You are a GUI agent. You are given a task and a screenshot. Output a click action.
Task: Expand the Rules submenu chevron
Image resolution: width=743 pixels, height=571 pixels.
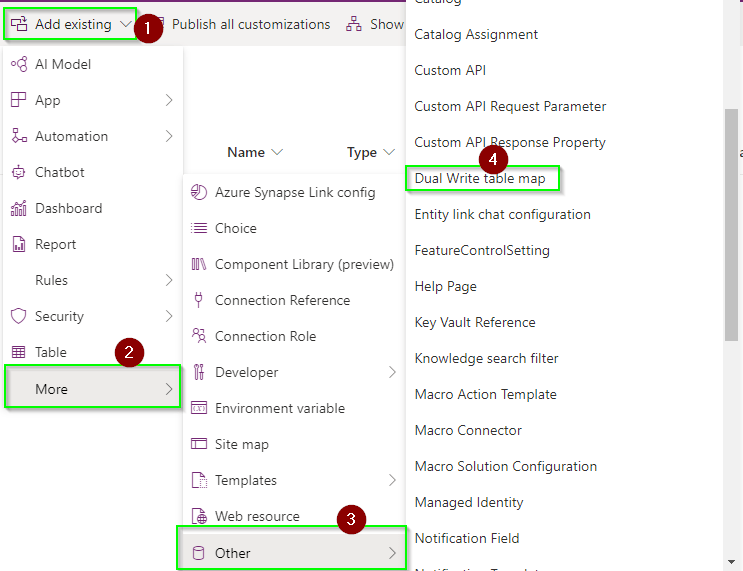tap(169, 280)
